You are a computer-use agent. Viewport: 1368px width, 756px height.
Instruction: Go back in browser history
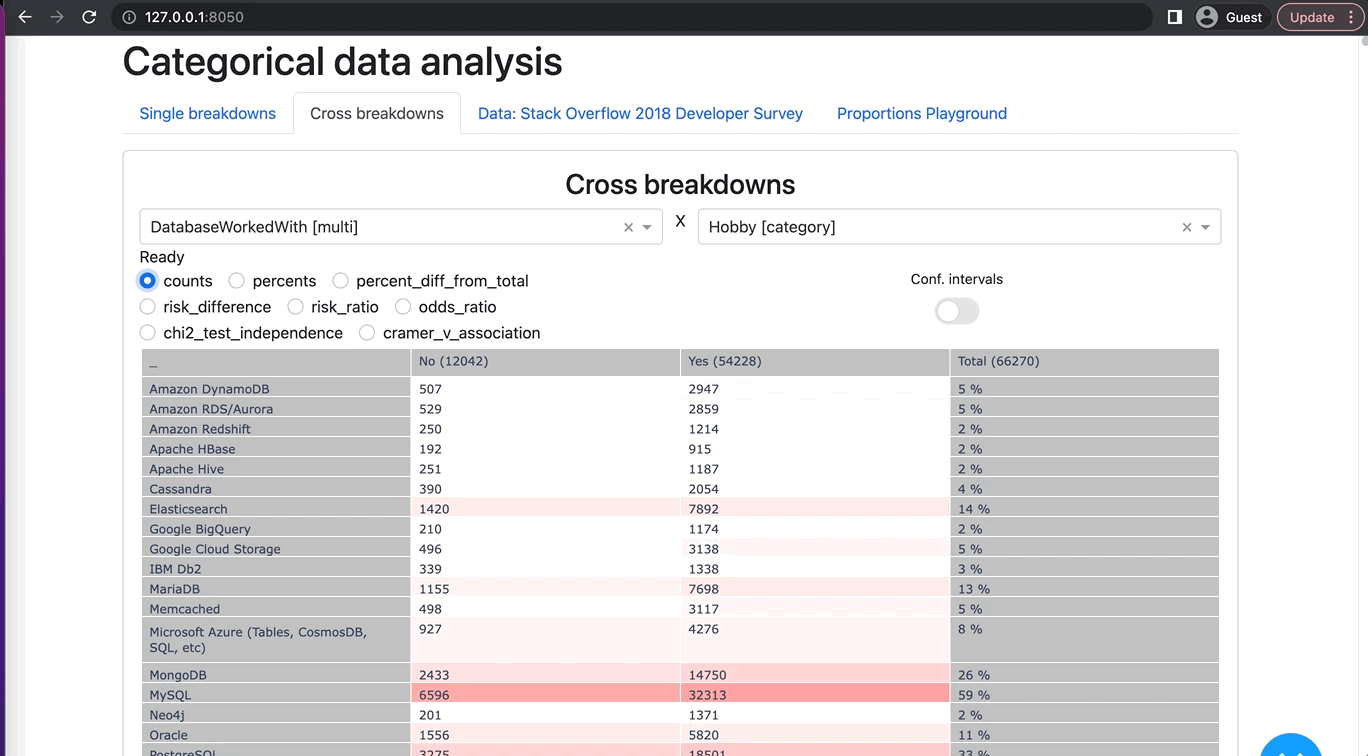(x=25, y=17)
